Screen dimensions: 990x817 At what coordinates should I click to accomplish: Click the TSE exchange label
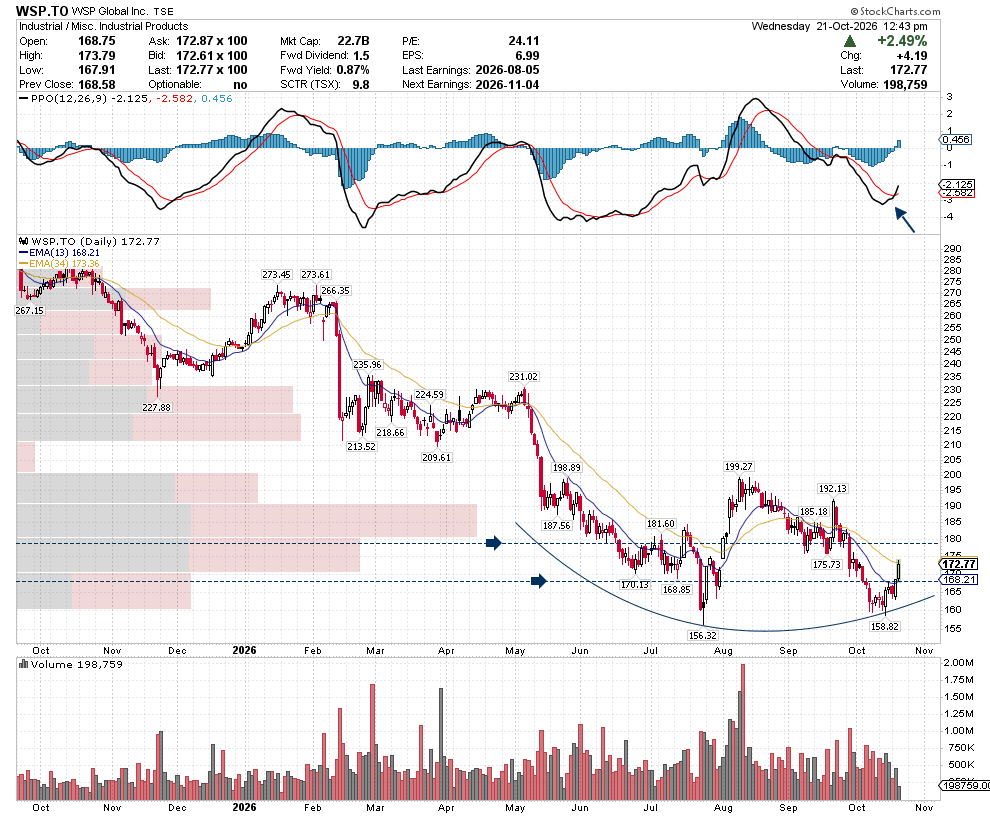coord(163,11)
